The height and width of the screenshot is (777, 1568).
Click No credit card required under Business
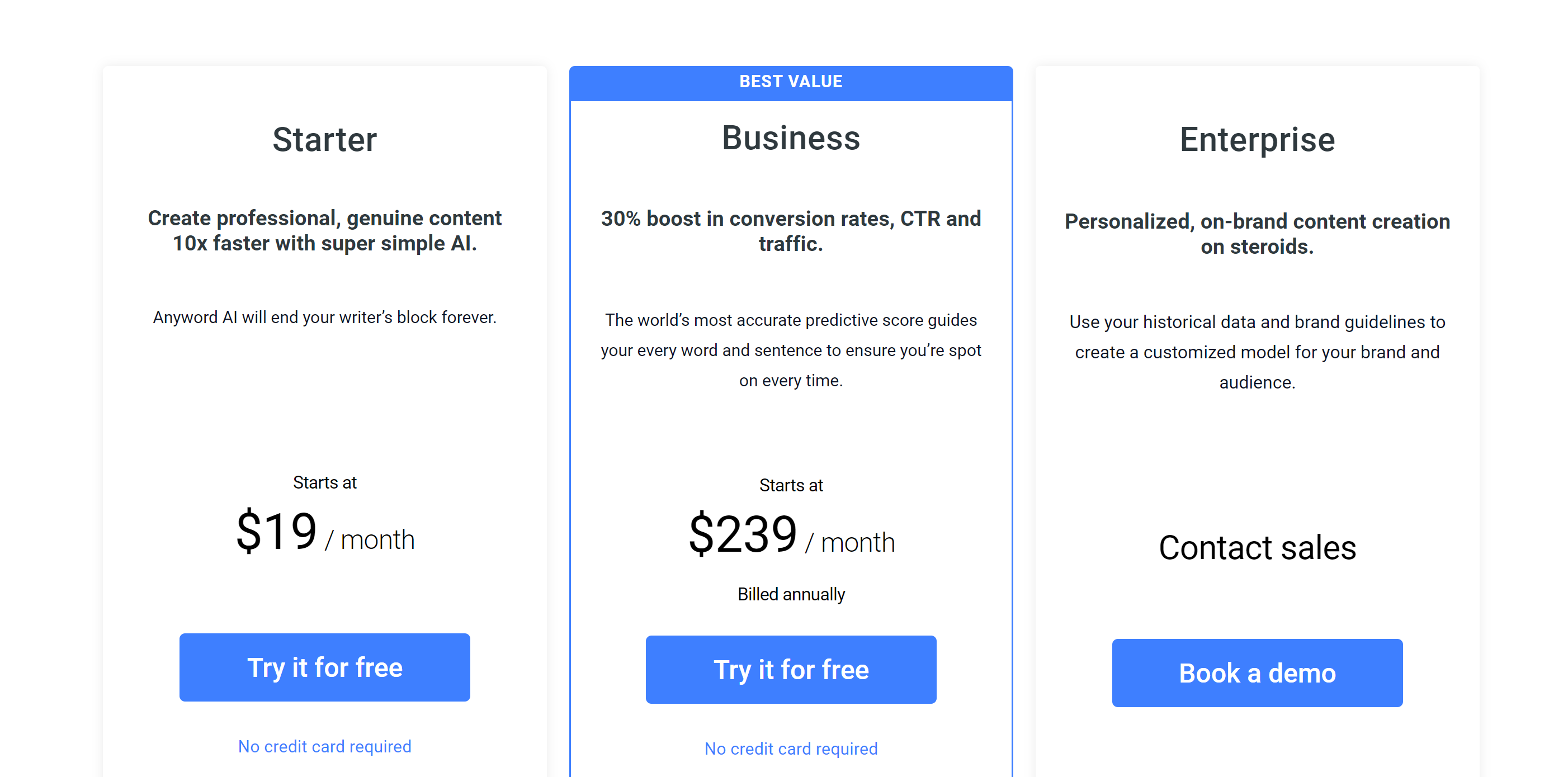791,748
